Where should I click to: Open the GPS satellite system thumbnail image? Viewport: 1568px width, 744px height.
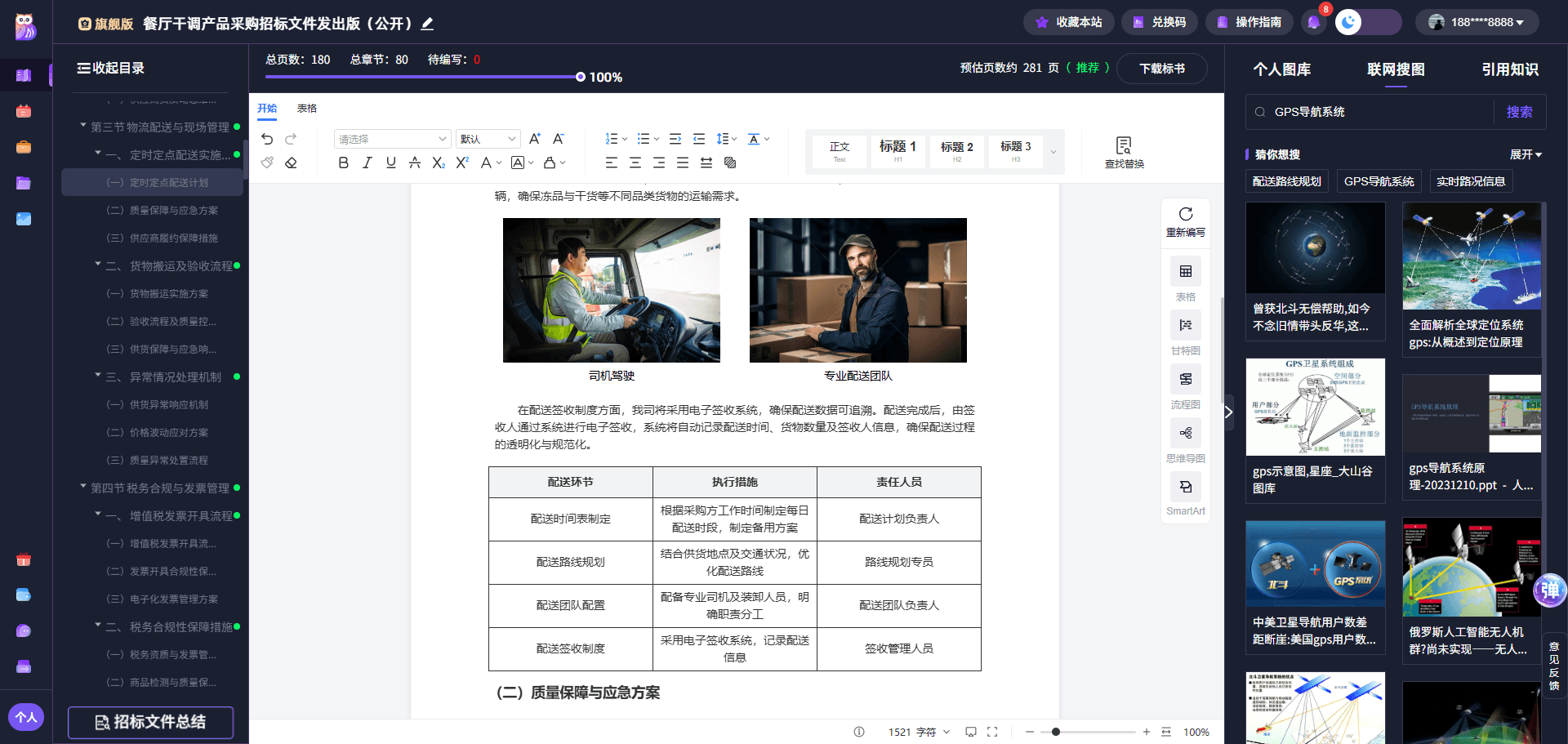tap(1315, 407)
